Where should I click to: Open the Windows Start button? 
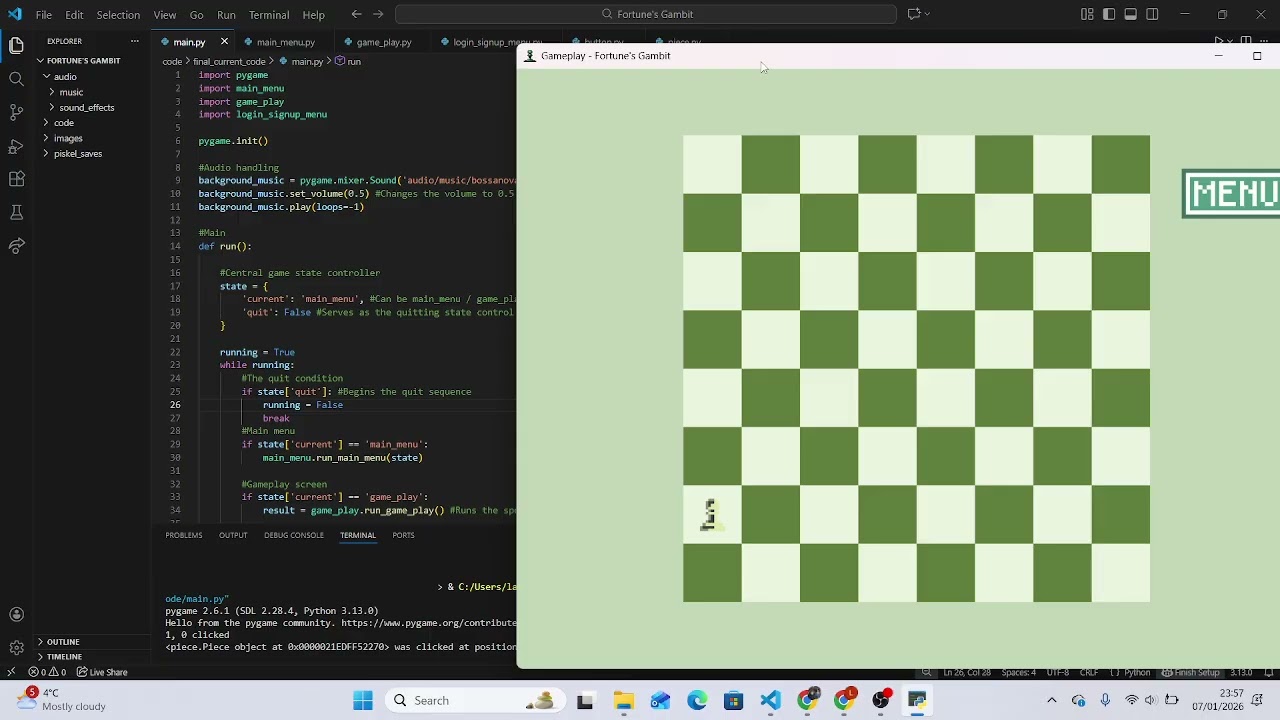pos(363,701)
